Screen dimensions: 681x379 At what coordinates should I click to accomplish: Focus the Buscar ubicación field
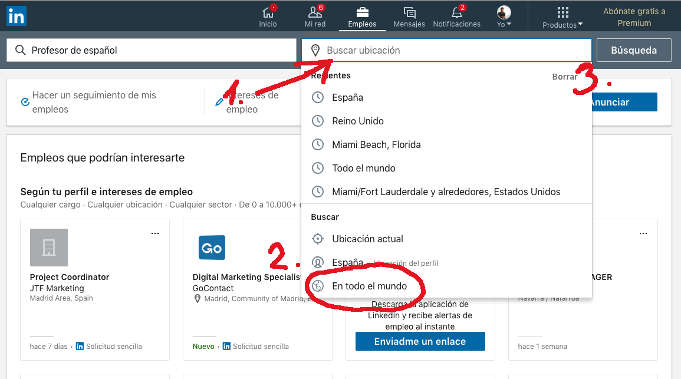click(x=446, y=50)
